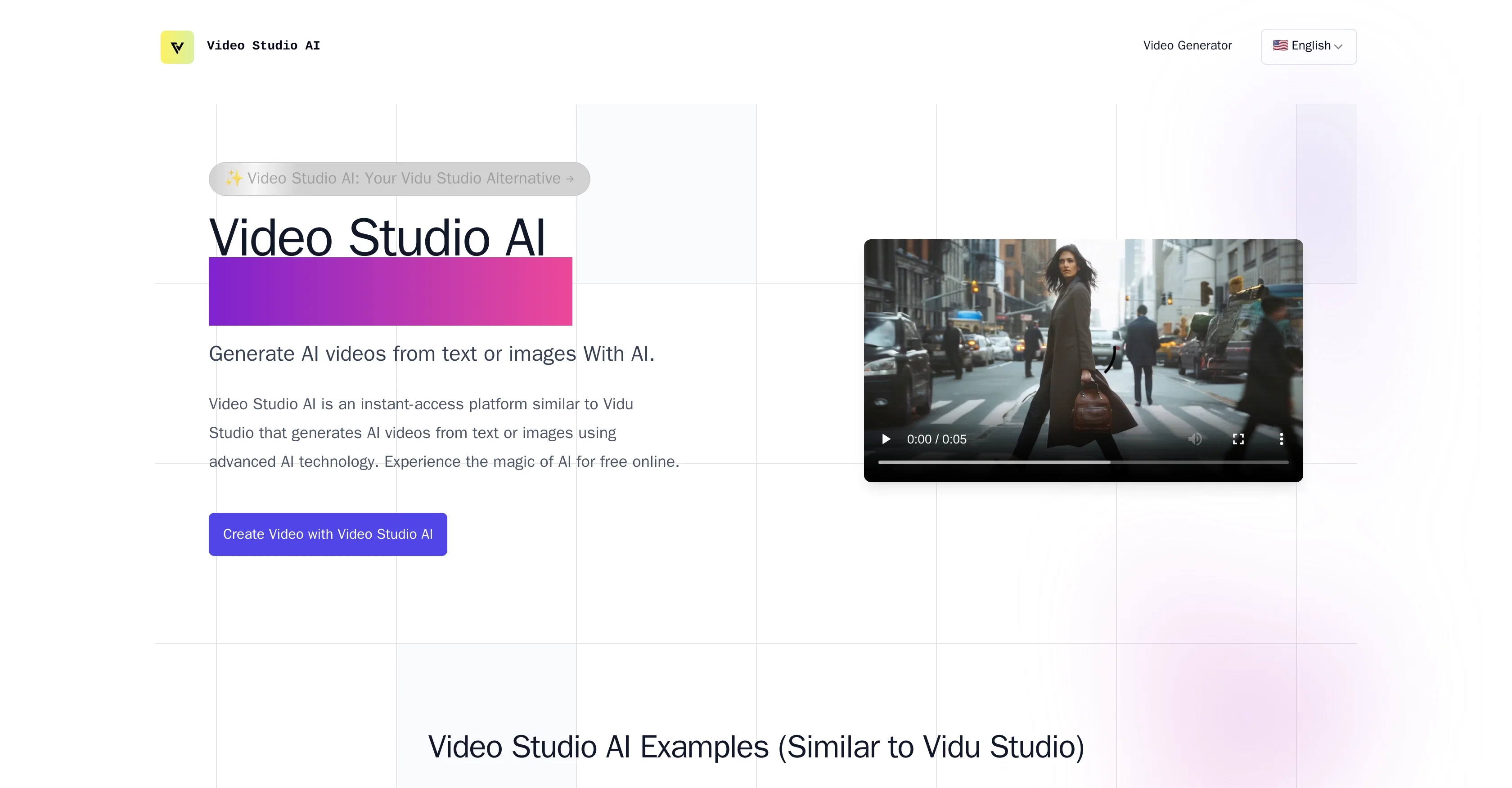The height and width of the screenshot is (788, 1512).
Task: Click the 0:00 / 0:05 video time display
Action: (x=936, y=439)
